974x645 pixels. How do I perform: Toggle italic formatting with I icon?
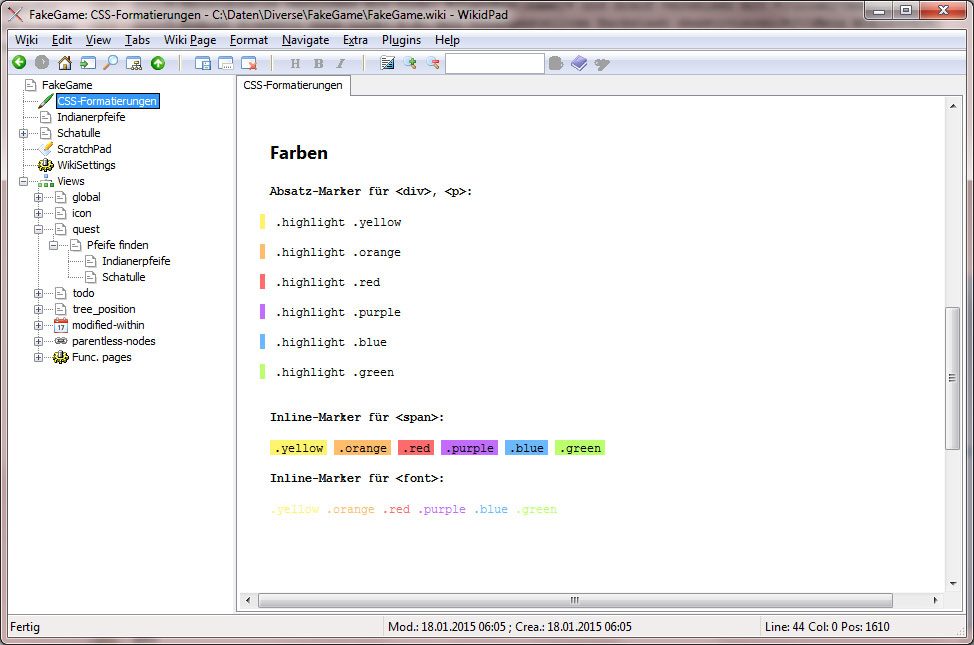[342, 63]
